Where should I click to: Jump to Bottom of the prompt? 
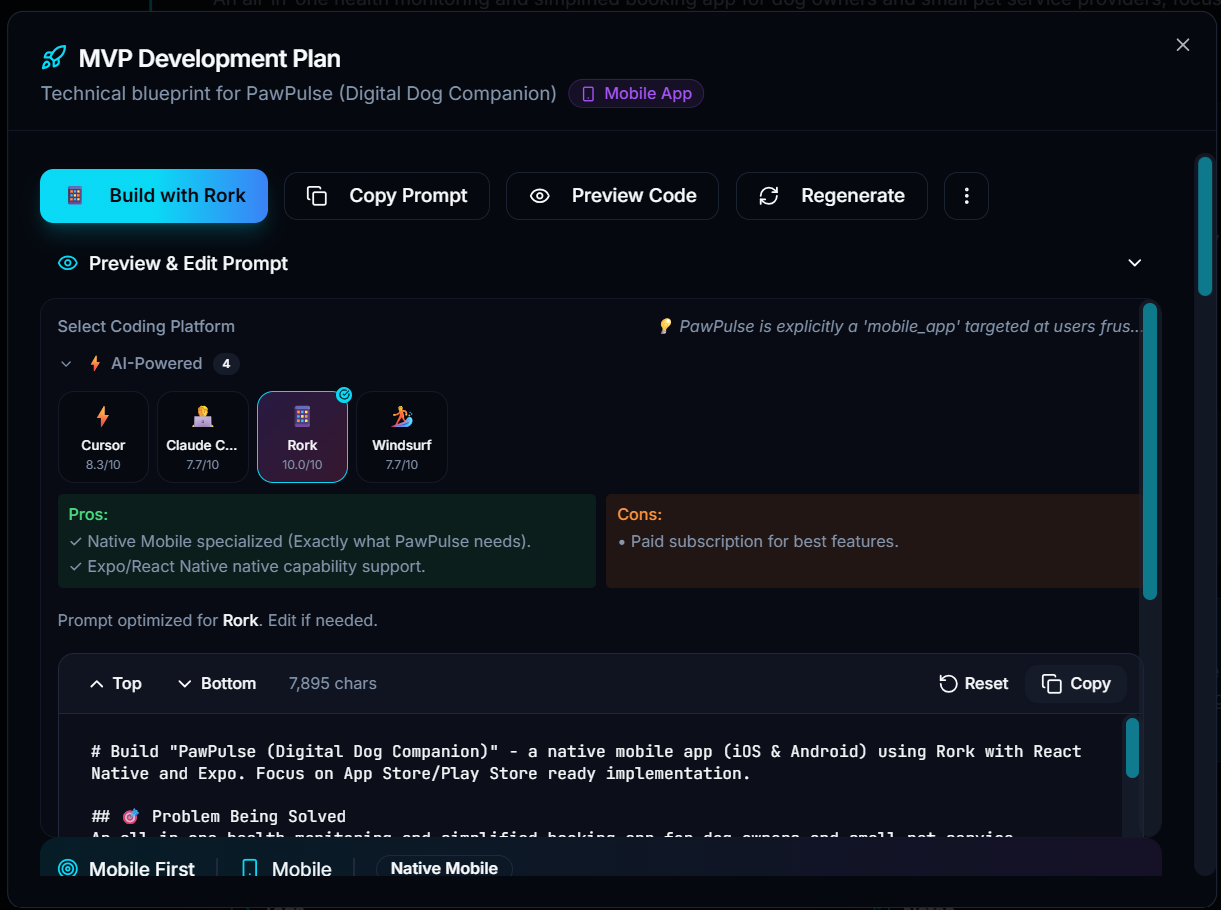(x=217, y=684)
